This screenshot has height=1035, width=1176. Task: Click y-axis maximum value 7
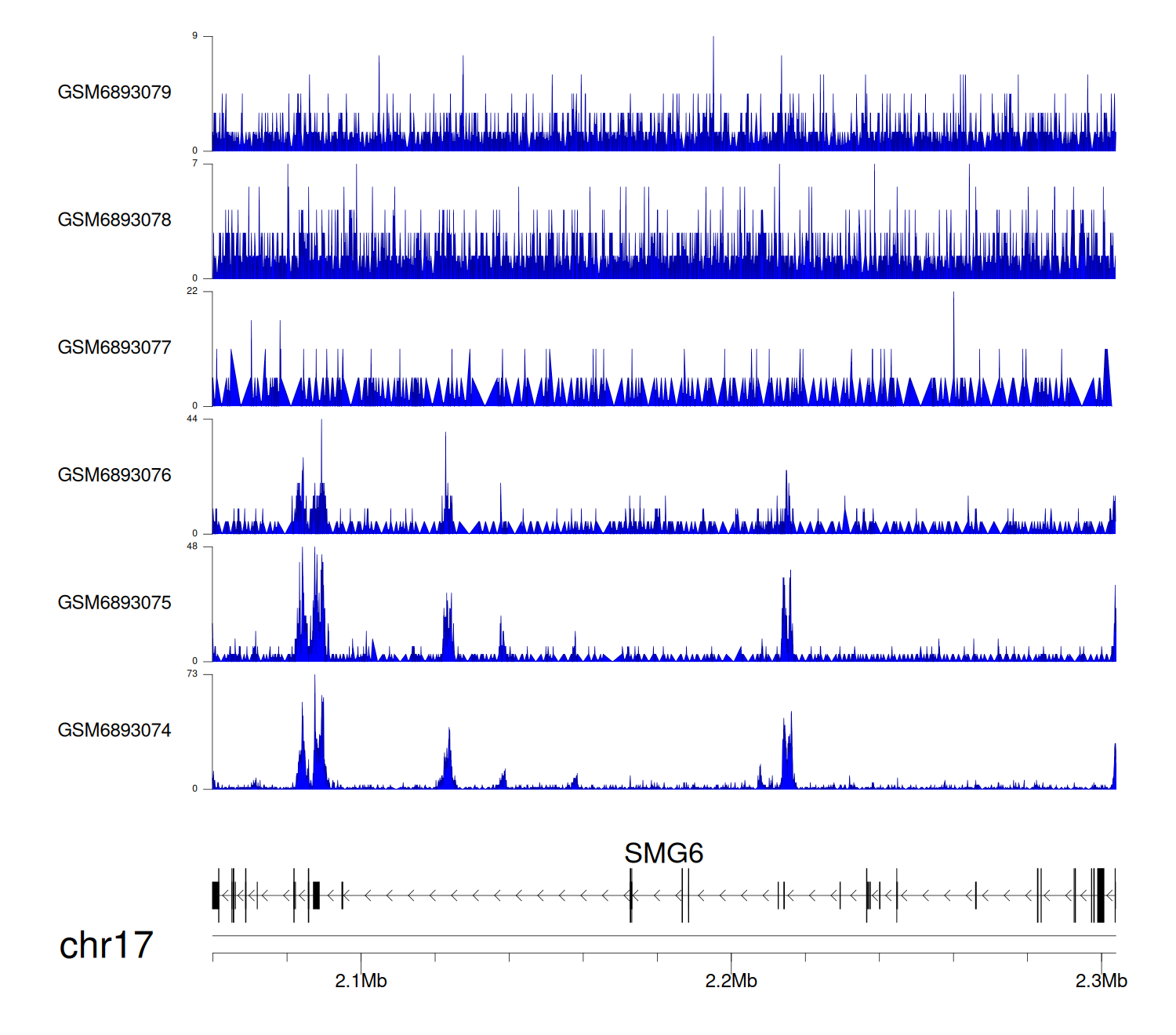pos(194,163)
